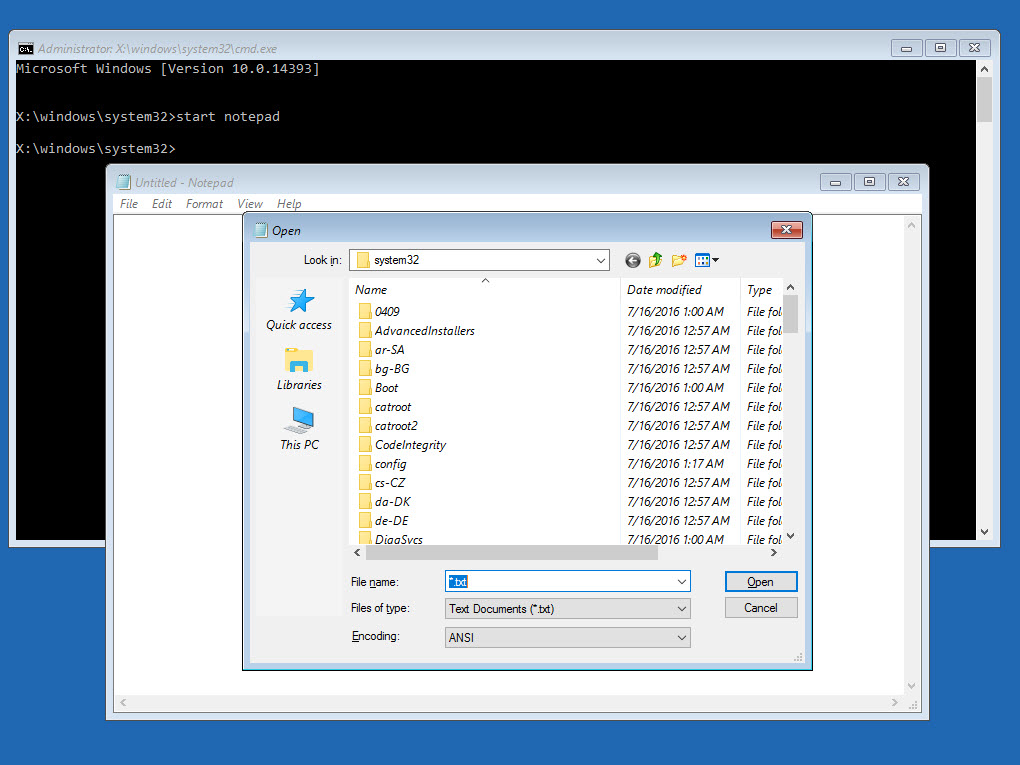
Task: Select the config folder
Action: (382, 464)
